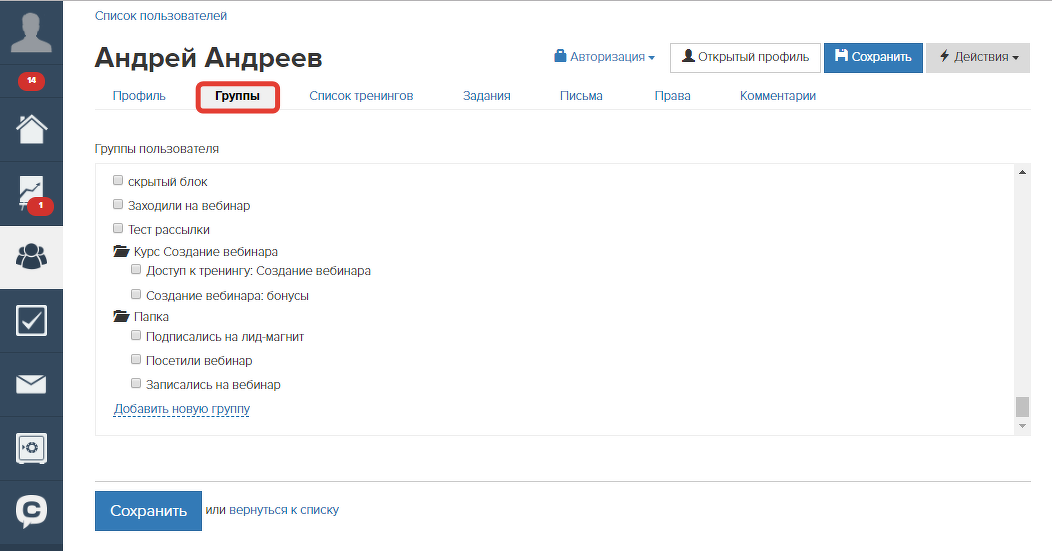Click the top Сохранить button with disk icon

tap(873, 58)
